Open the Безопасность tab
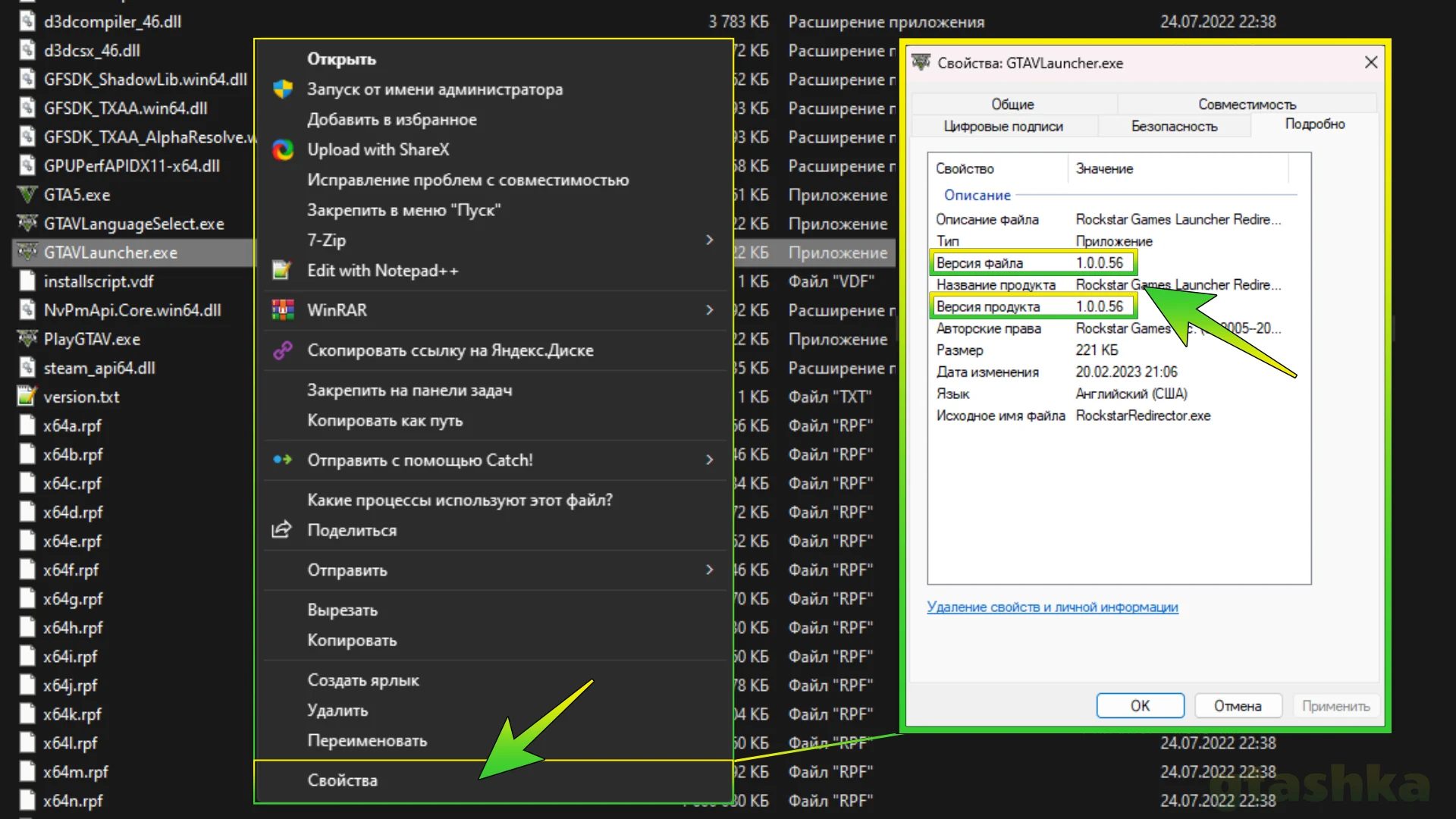This screenshot has height=819, width=1456. click(x=1175, y=127)
